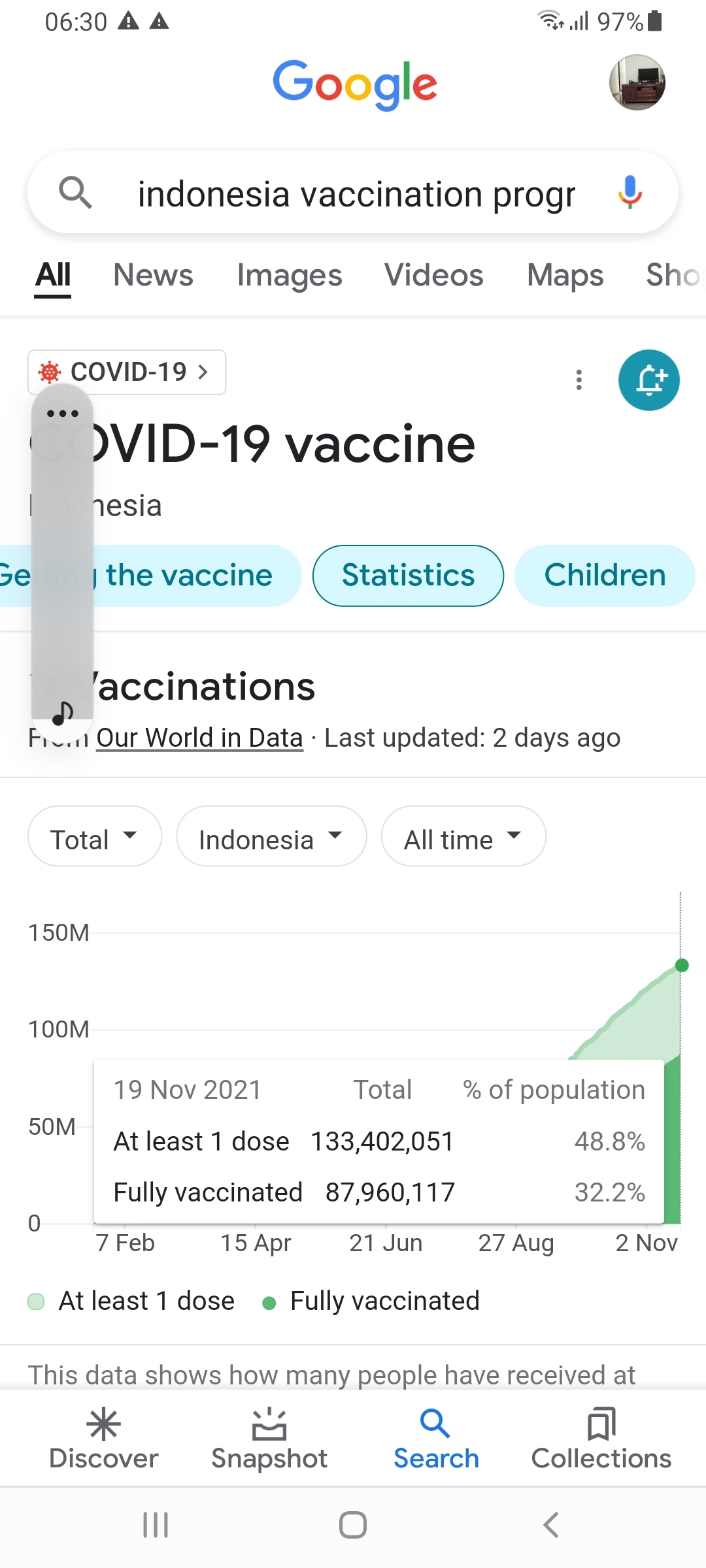Switch to the News tab
This screenshot has width=706, height=1568.
[x=153, y=275]
